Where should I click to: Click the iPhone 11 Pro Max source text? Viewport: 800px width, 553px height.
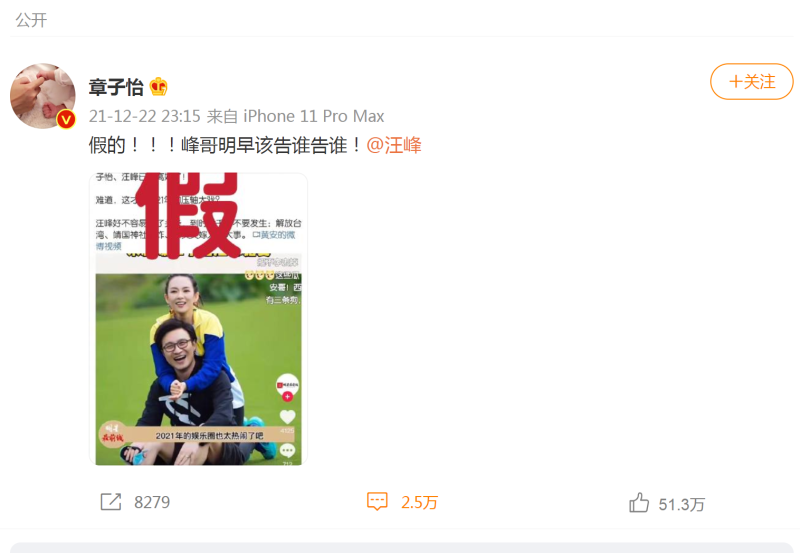pos(314,116)
